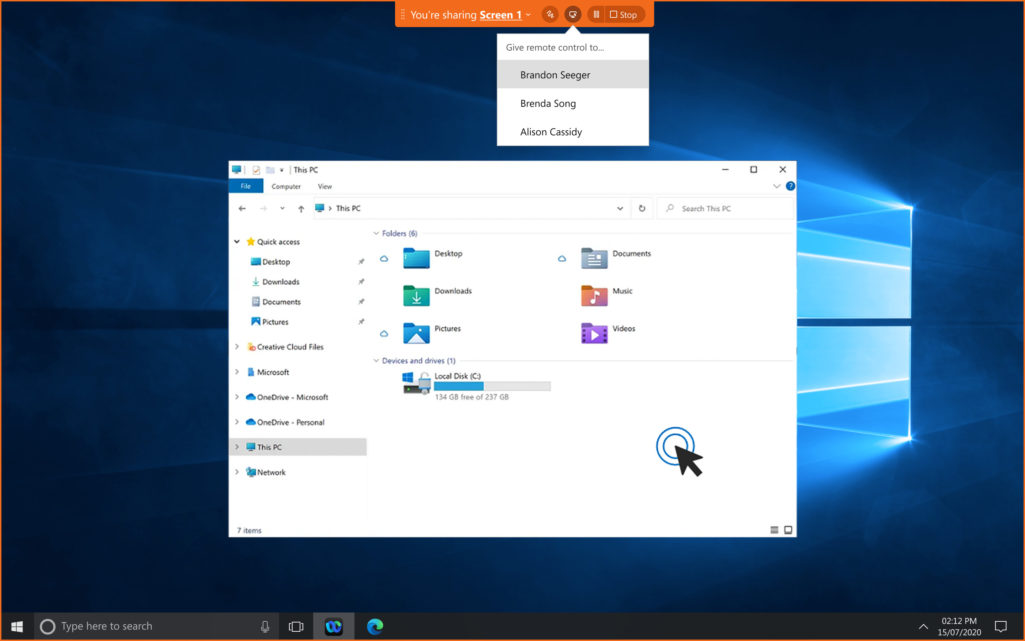This screenshot has height=641, width=1025.
Task: Expand the Screen 1 sharing dropdown
Action: 528,14
